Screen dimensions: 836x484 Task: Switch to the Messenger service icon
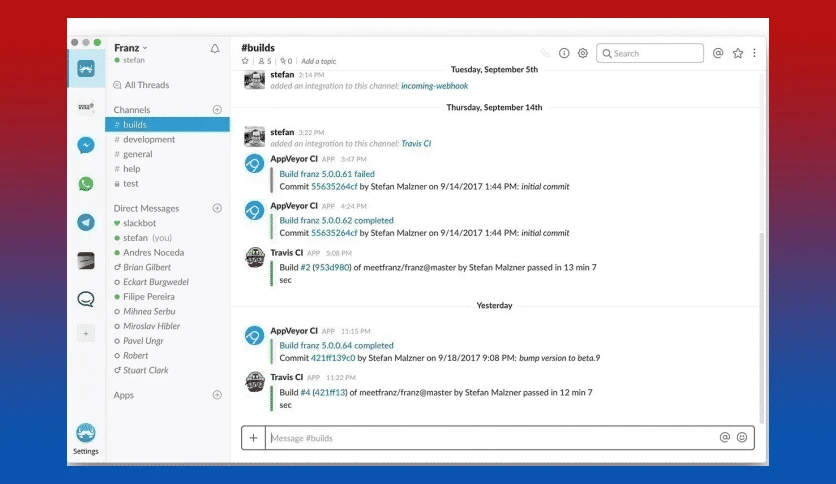pos(86,145)
